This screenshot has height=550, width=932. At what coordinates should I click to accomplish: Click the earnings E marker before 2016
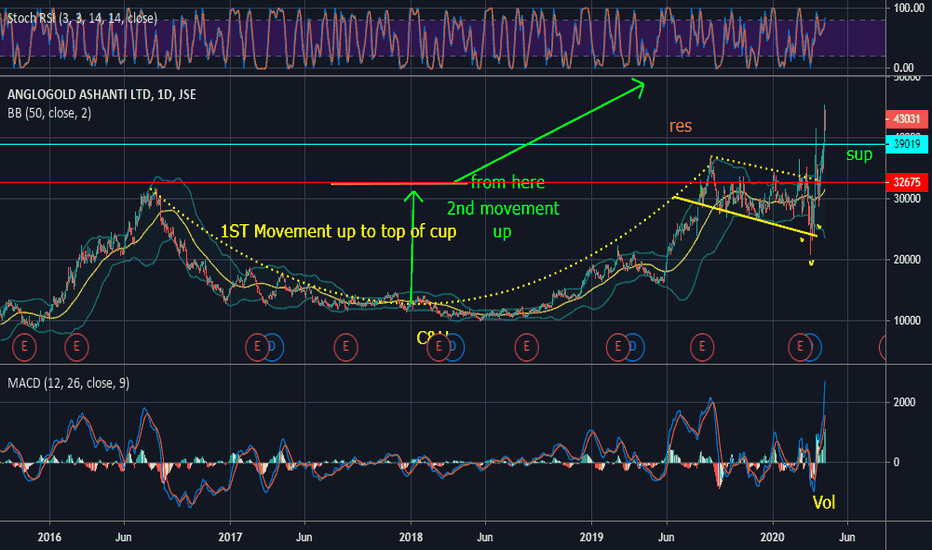click(x=24, y=347)
